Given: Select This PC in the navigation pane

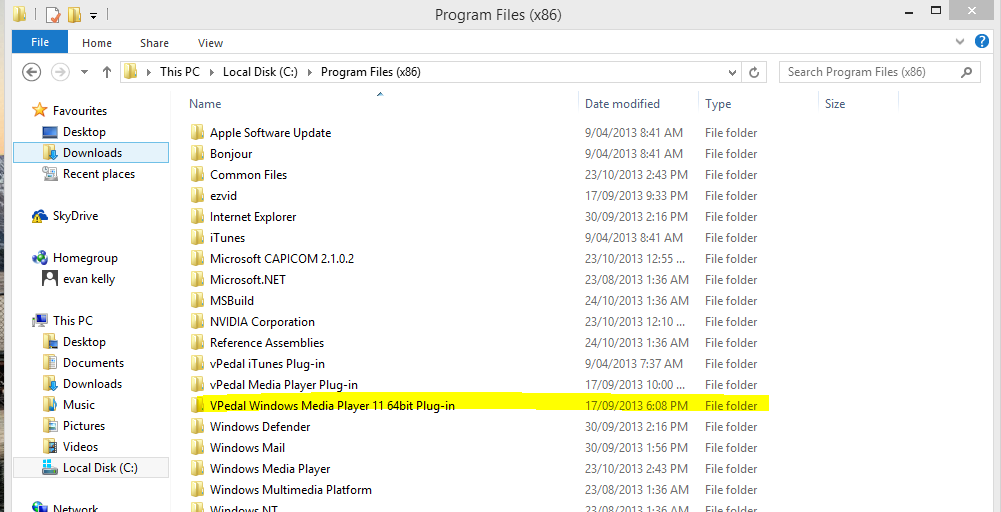Looking at the screenshot, I should coord(73,321).
